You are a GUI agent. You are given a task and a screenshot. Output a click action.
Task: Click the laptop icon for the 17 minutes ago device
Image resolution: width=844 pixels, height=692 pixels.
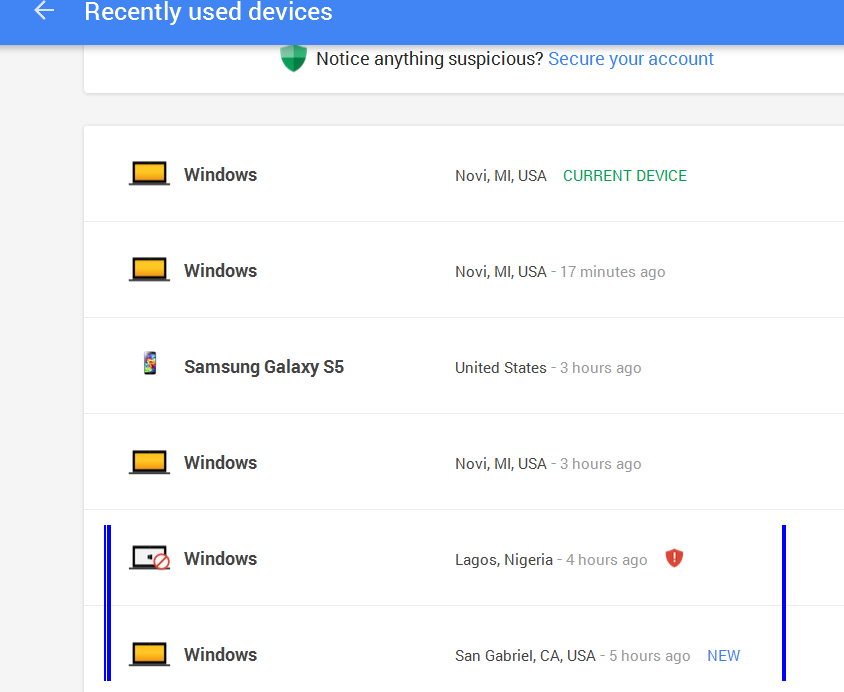149,270
